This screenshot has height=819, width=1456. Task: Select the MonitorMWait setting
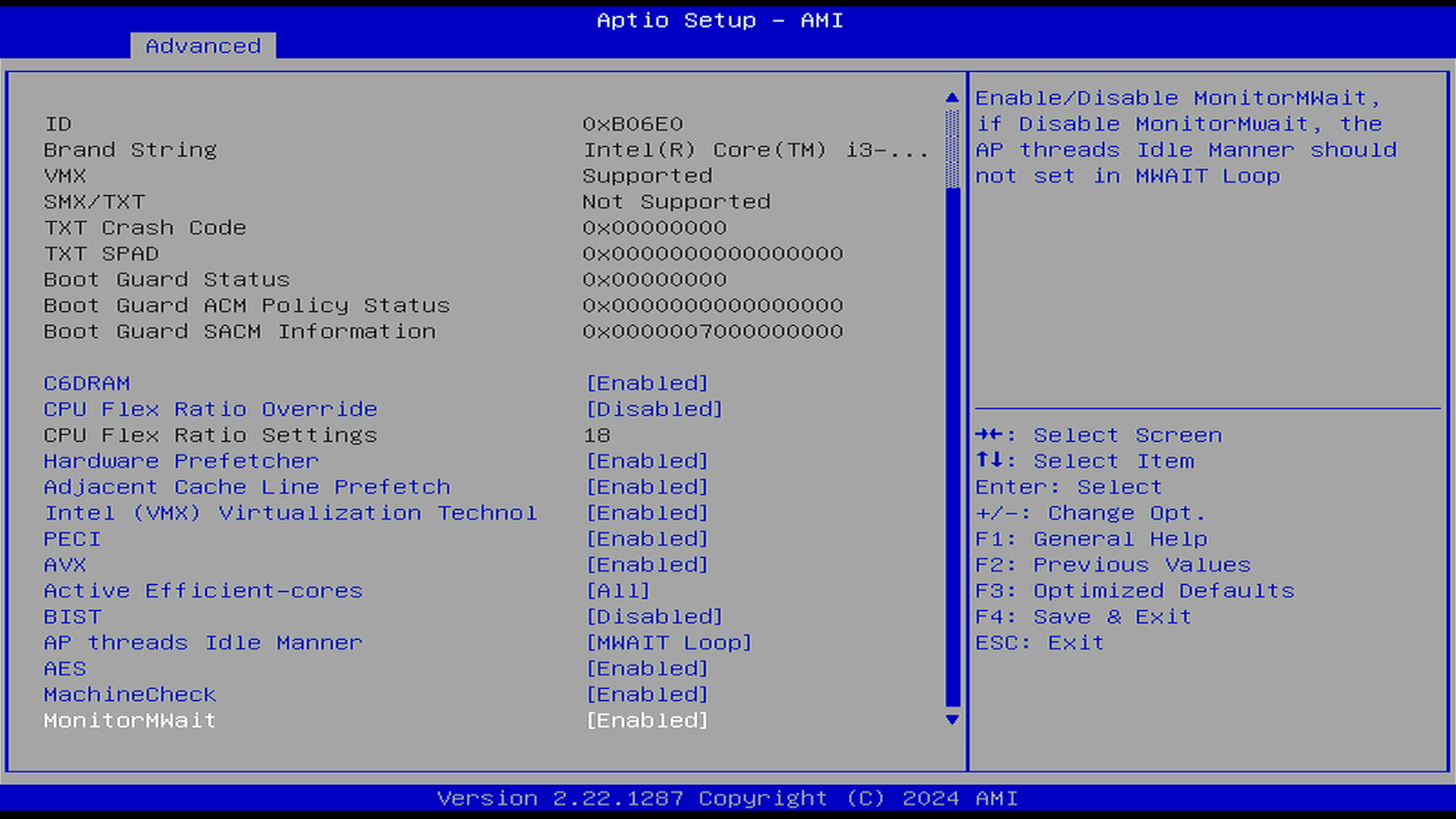click(129, 721)
